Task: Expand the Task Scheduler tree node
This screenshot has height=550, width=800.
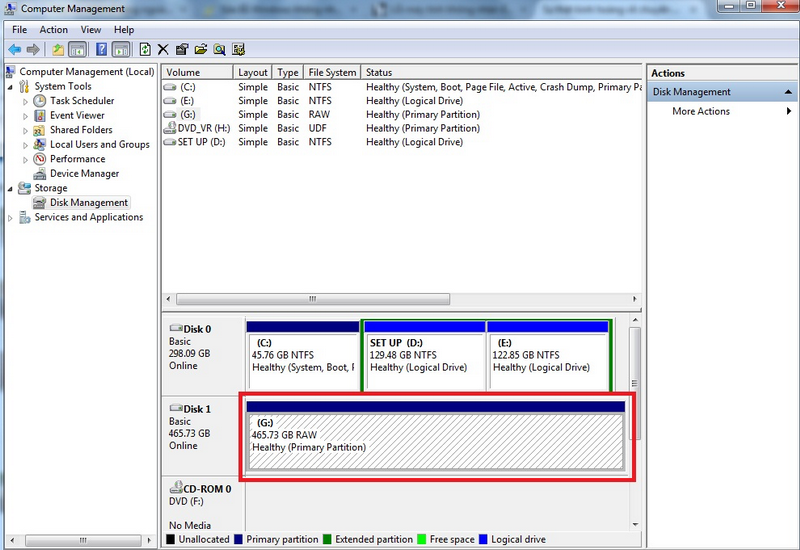Action: [x=26, y=101]
